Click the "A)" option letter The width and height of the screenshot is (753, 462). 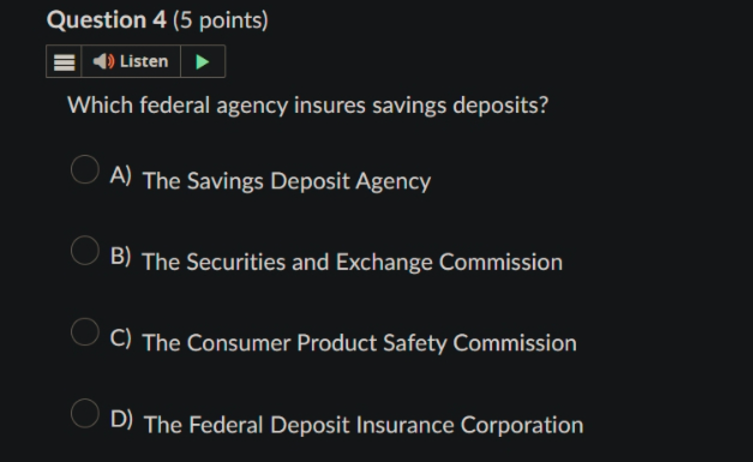click(x=121, y=175)
